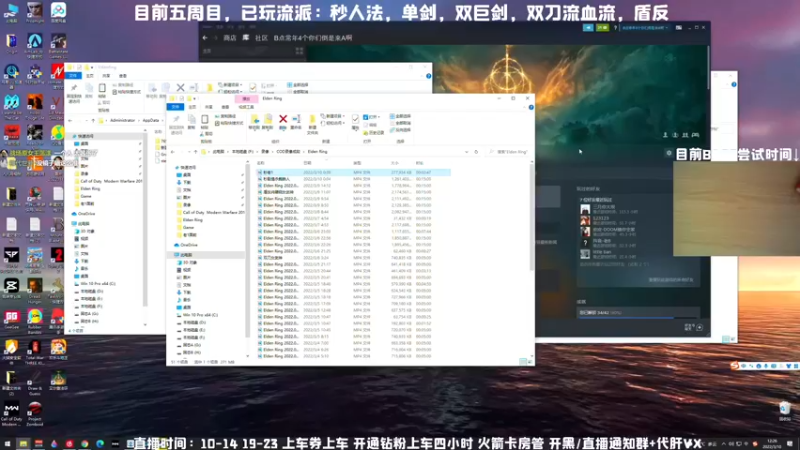Open the quick access toolbar dropdown in the Elden Ring title bar
The height and width of the screenshot is (450, 800).
point(195,98)
